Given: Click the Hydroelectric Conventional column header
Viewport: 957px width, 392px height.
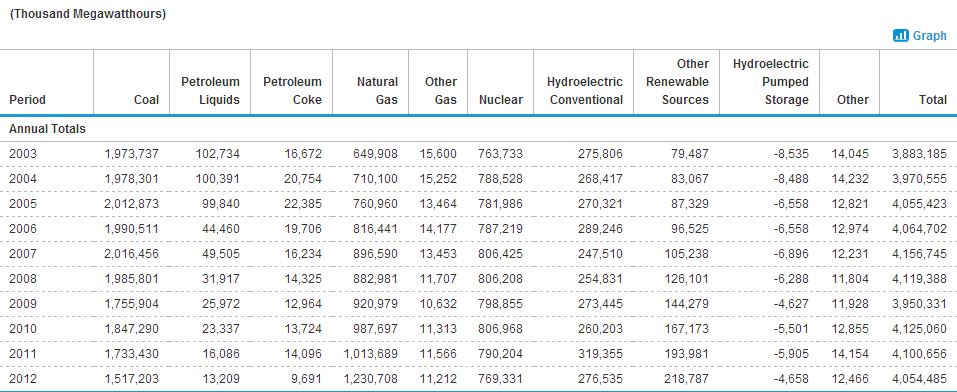Looking at the screenshot, I should click(x=585, y=90).
